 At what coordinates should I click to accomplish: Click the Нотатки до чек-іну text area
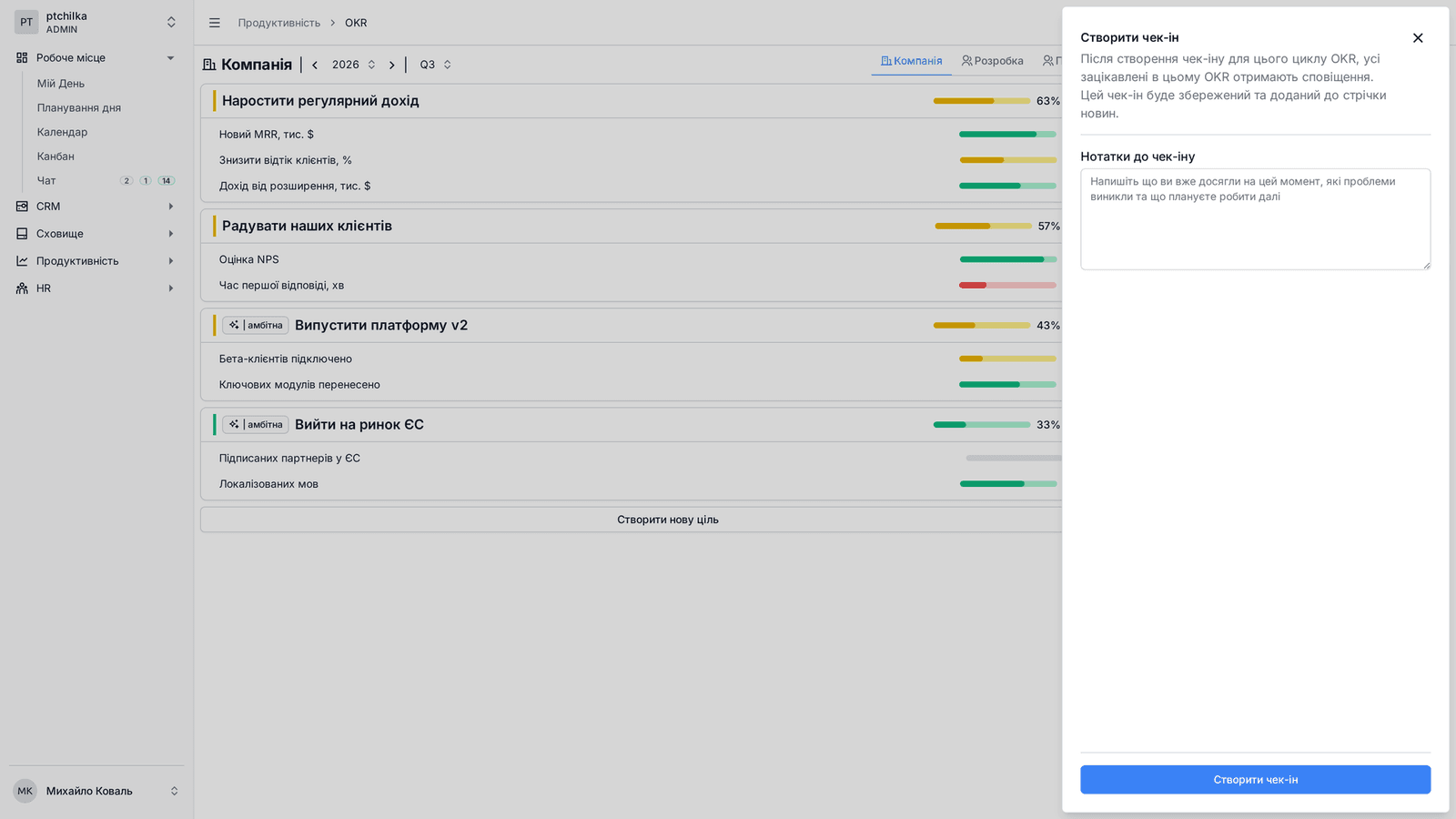(x=1255, y=219)
